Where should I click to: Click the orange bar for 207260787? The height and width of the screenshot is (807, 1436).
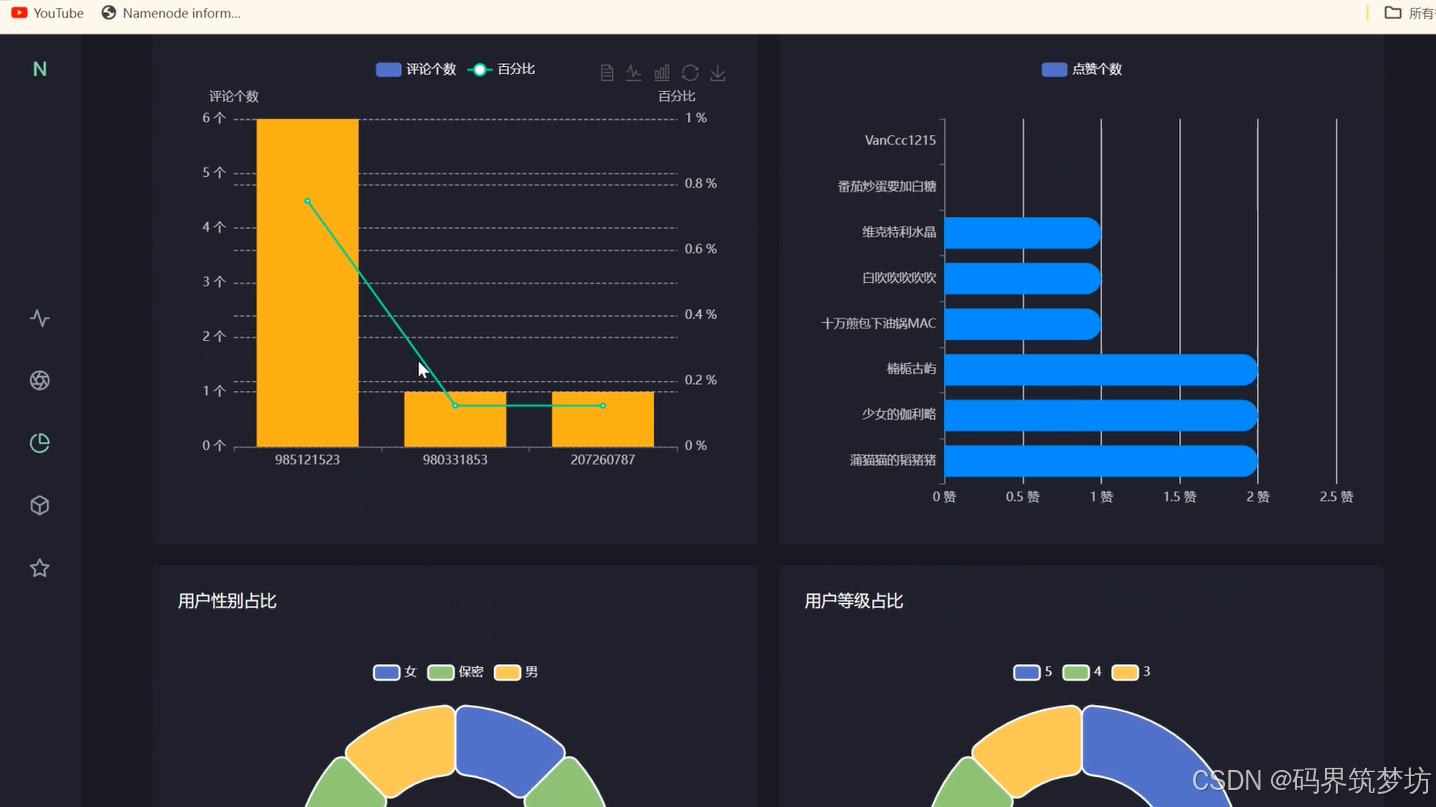pyautogui.click(x=603, y=419)
